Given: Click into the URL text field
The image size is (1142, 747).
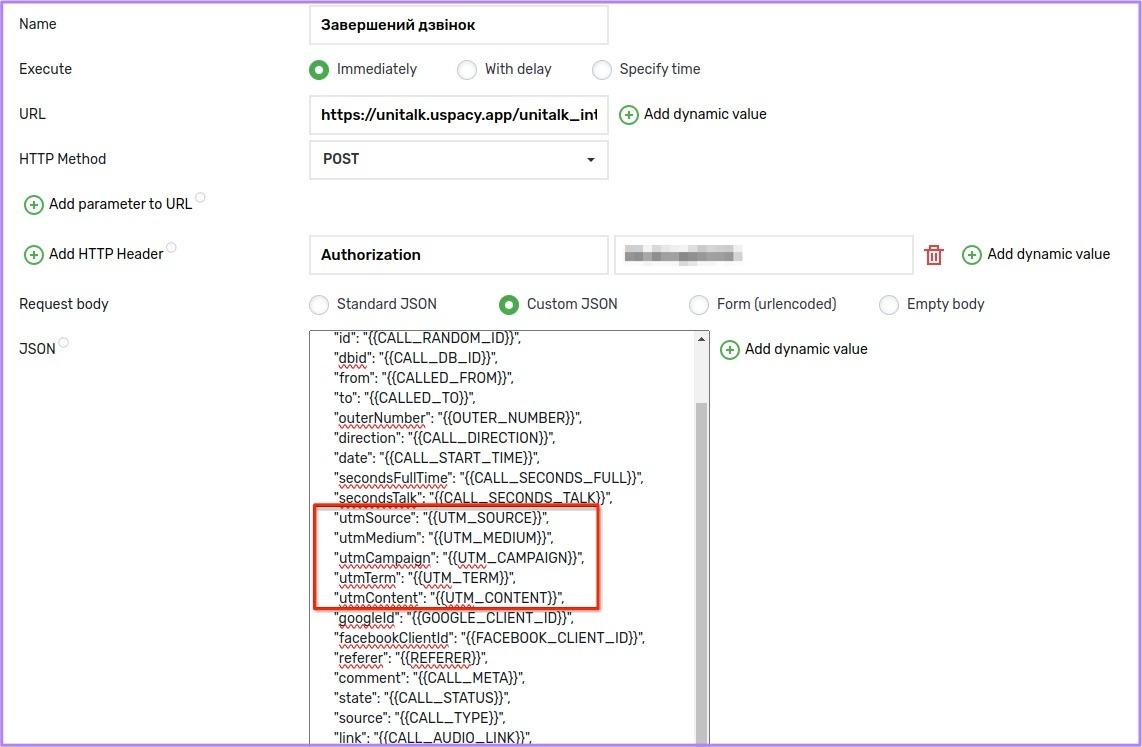Looking at the screenshot, I should click(x=458, y=115).
